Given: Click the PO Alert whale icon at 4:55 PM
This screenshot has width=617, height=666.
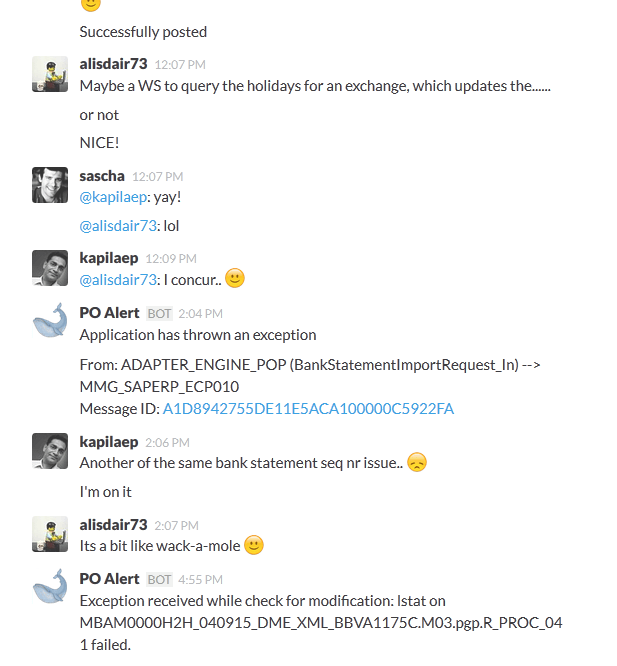Looking at the screenshot, I should [x=50, y=587].
